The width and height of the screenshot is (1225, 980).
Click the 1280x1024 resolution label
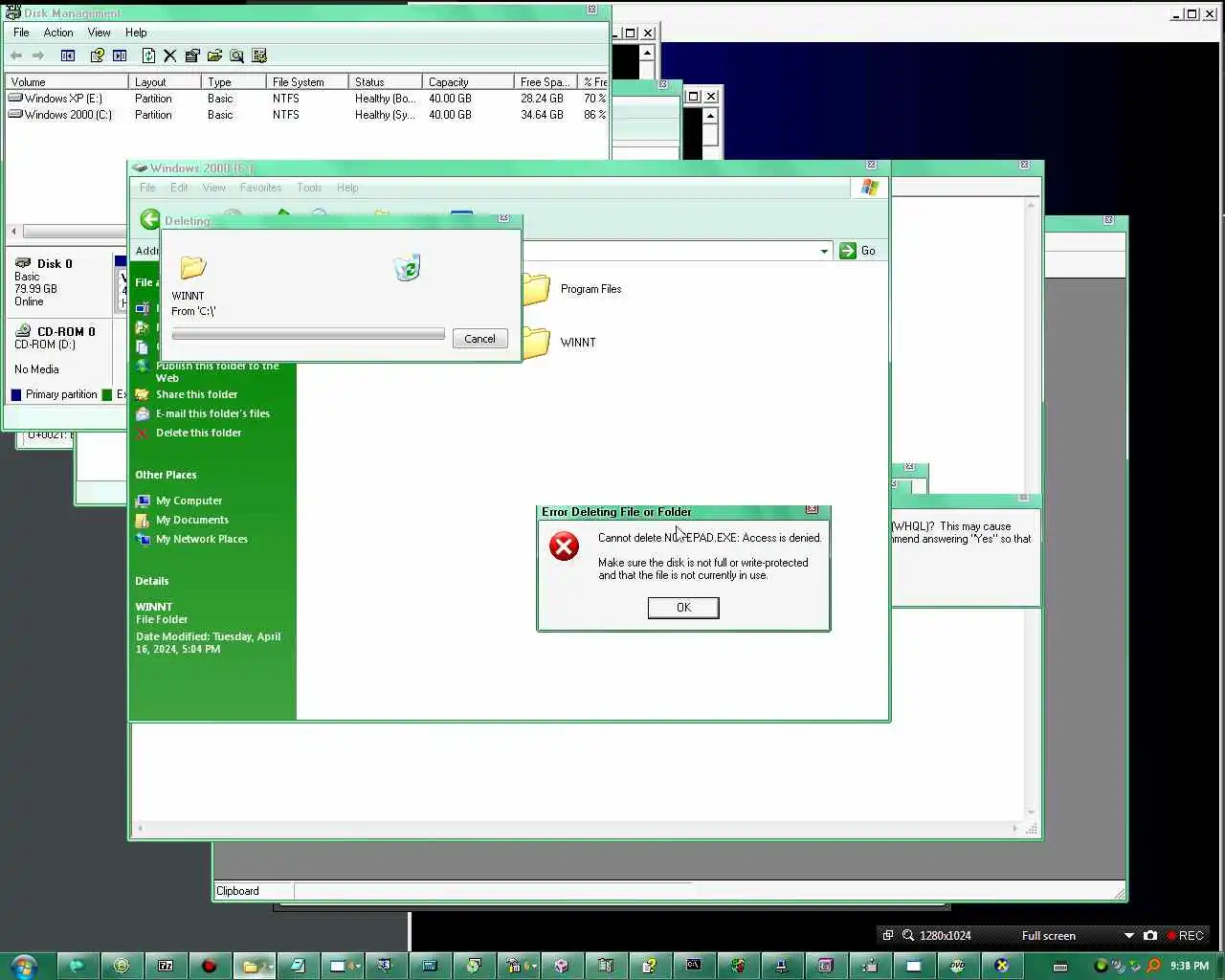click(946, 935)
